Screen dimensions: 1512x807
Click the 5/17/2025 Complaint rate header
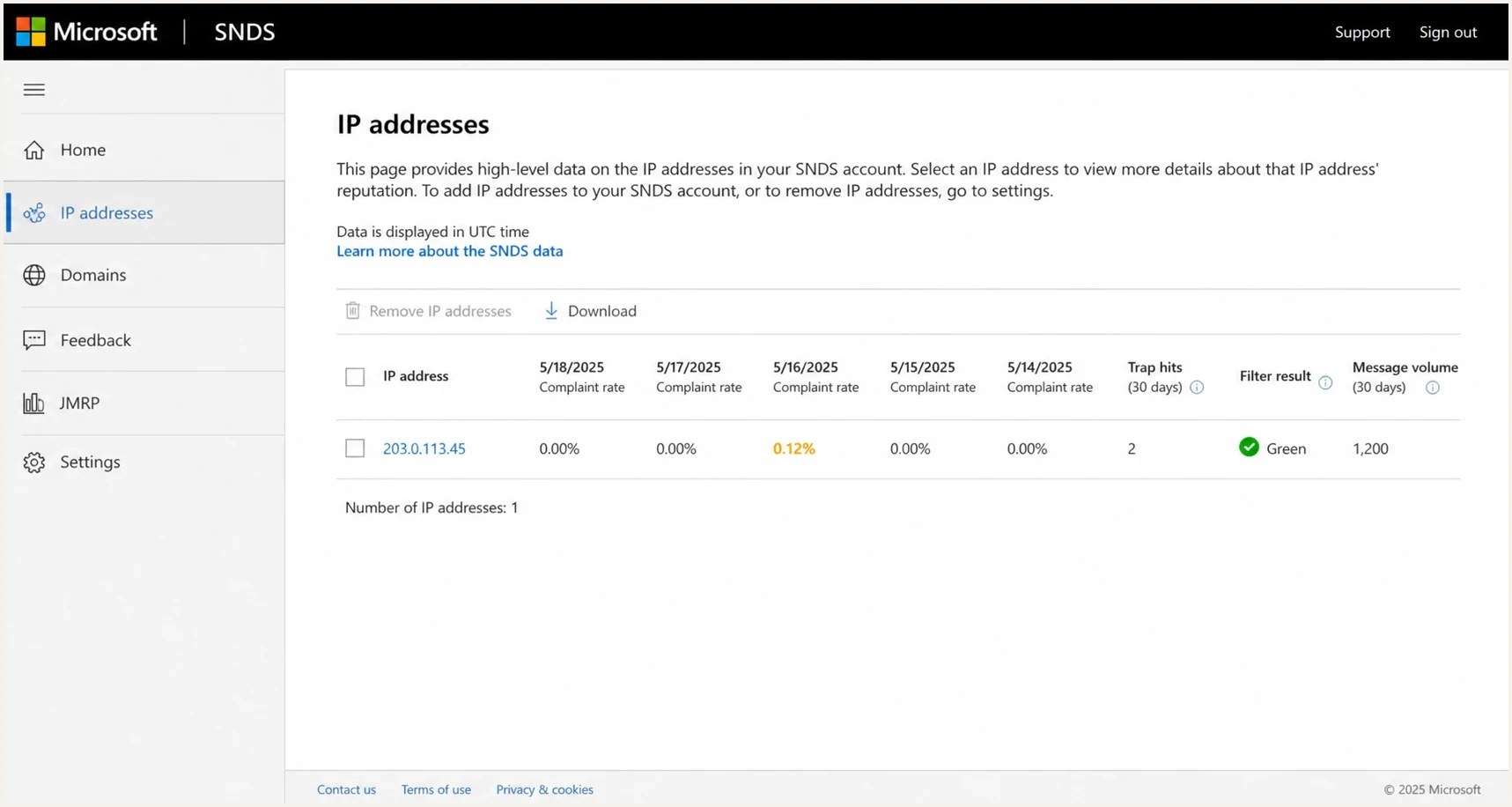699,377
